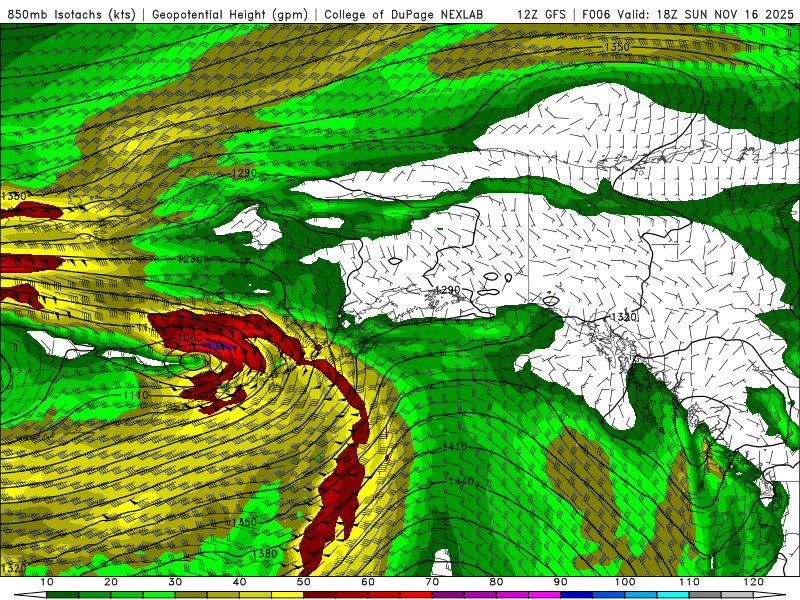Click the colorbar scale value 60
Screen dimensions: 800x600
click(368, 582)
